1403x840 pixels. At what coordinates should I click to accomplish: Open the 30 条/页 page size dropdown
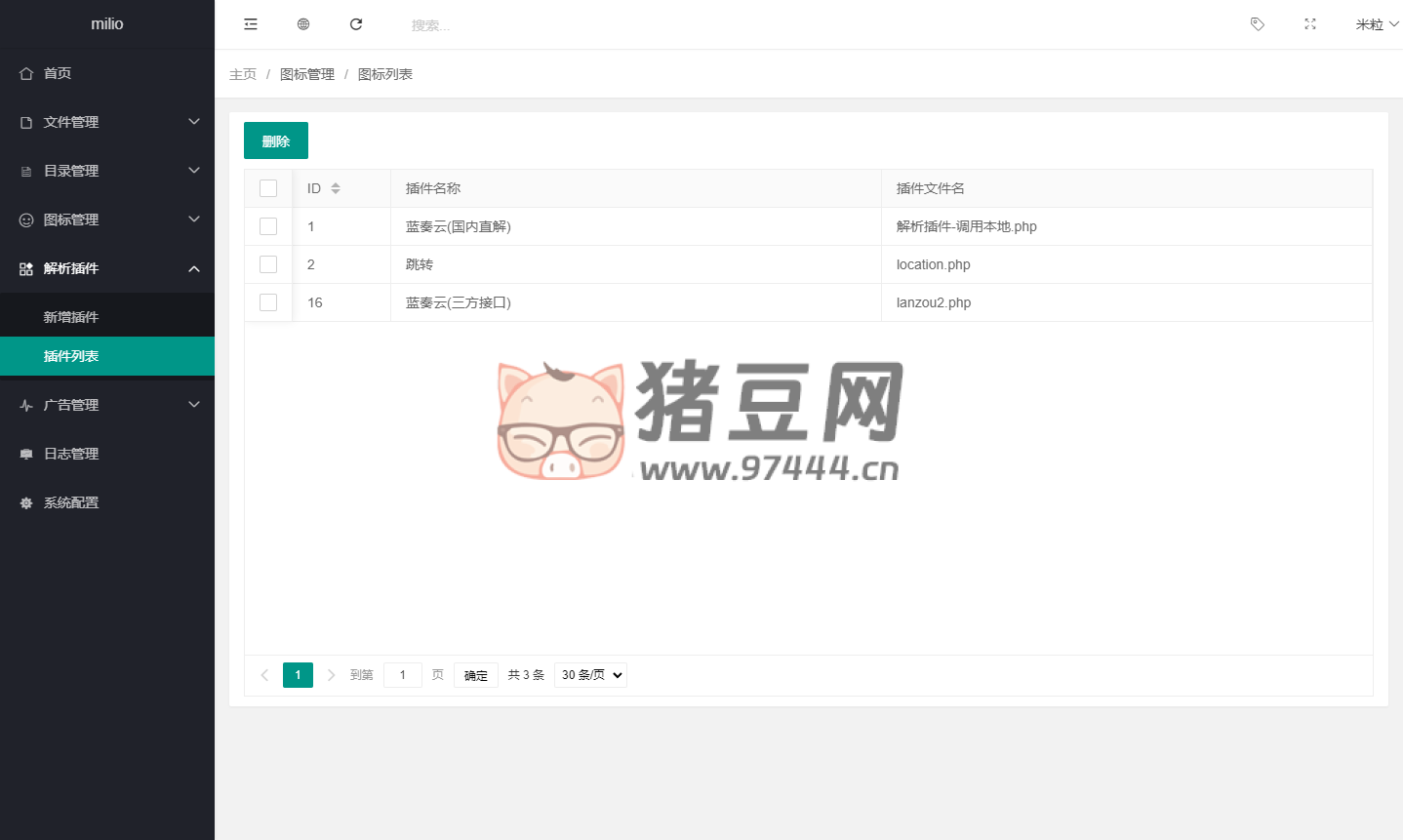pyautogui.click(x=590, y=675)
